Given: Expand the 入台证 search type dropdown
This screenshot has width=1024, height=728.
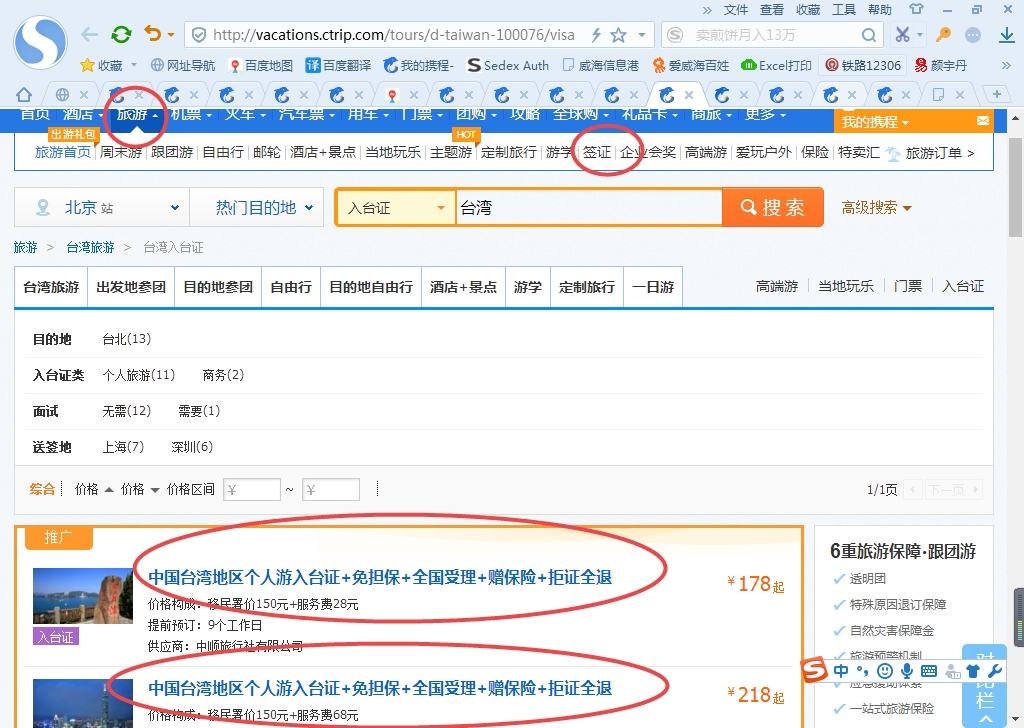Looking at the screenshot, I should 395,208.
